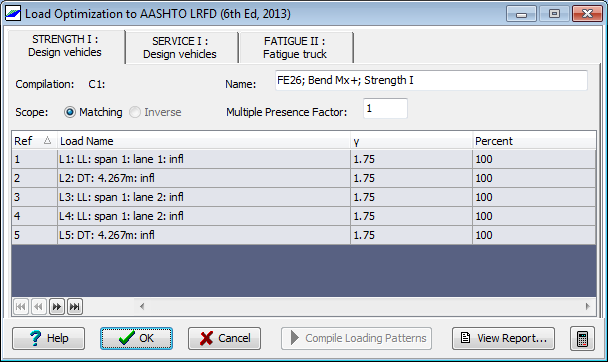608x362 pixels.
Task: Click the application icon in title bar
Action: 12,14
